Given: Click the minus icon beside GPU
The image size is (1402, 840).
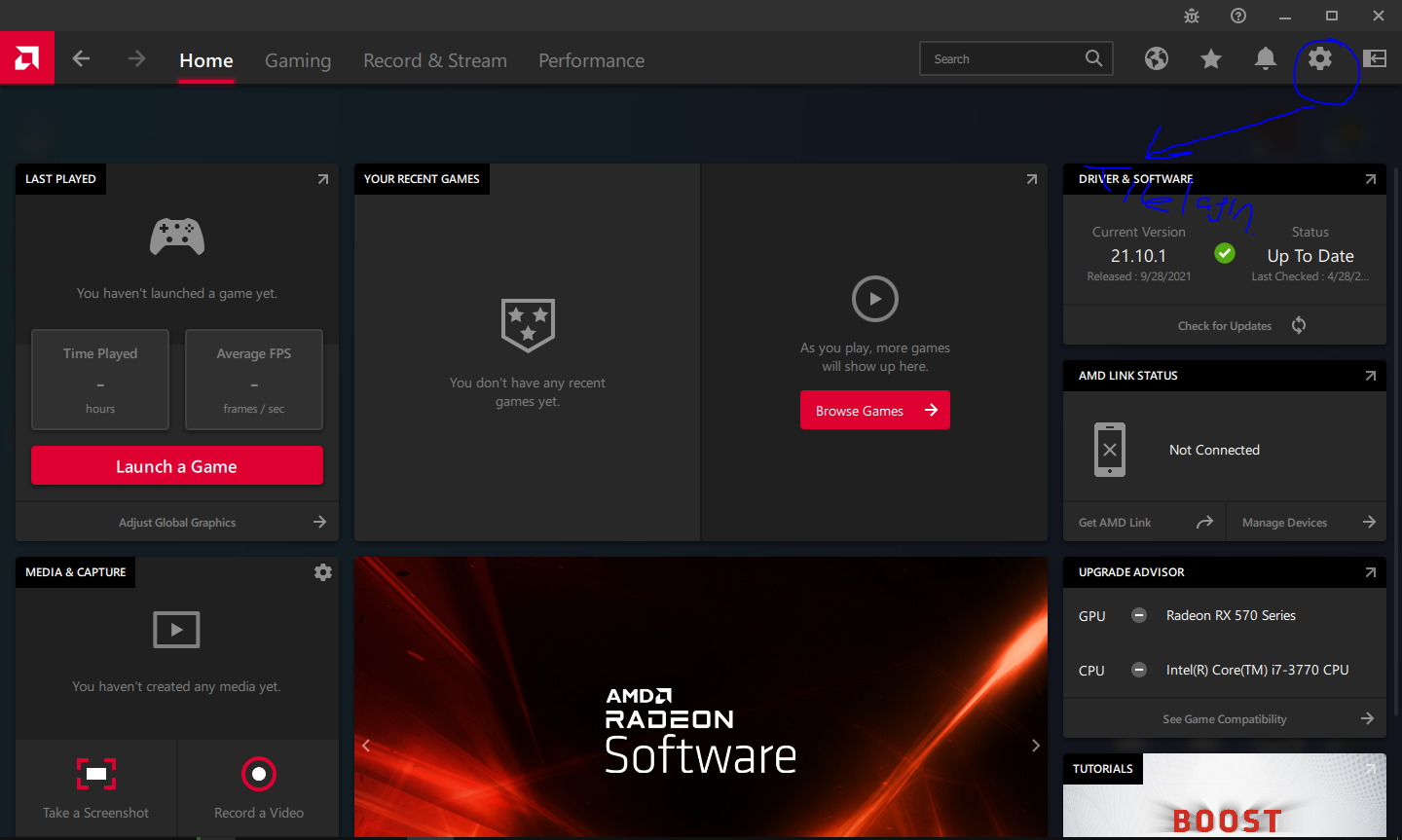Looking at the screenshot, I should [1139, 615].
